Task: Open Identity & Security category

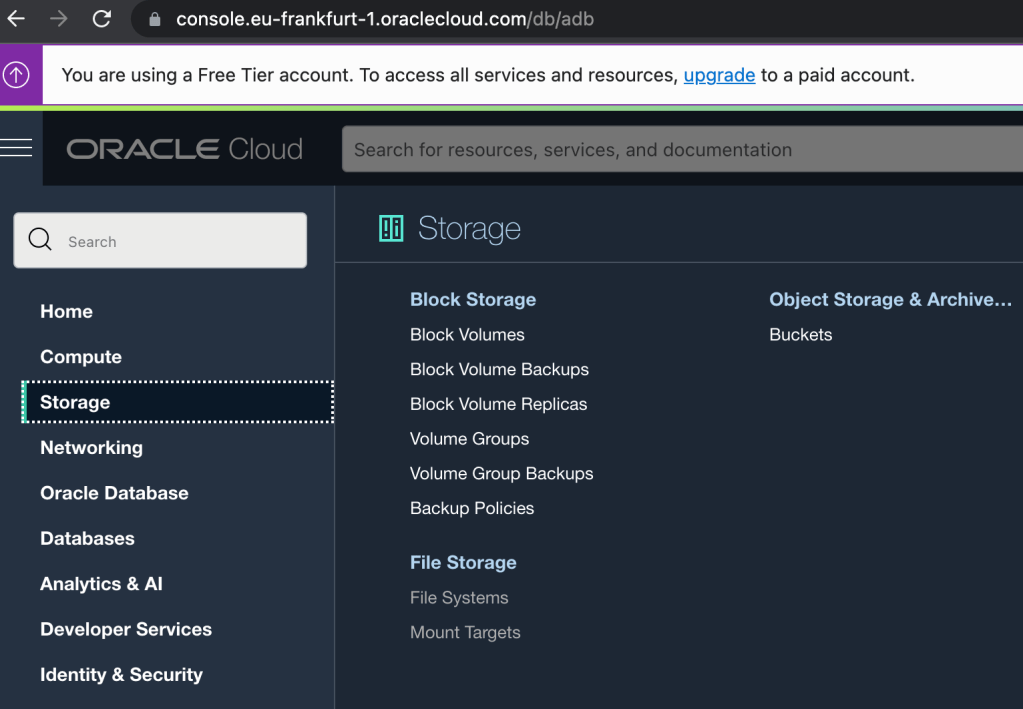Action: click(121, 675)
